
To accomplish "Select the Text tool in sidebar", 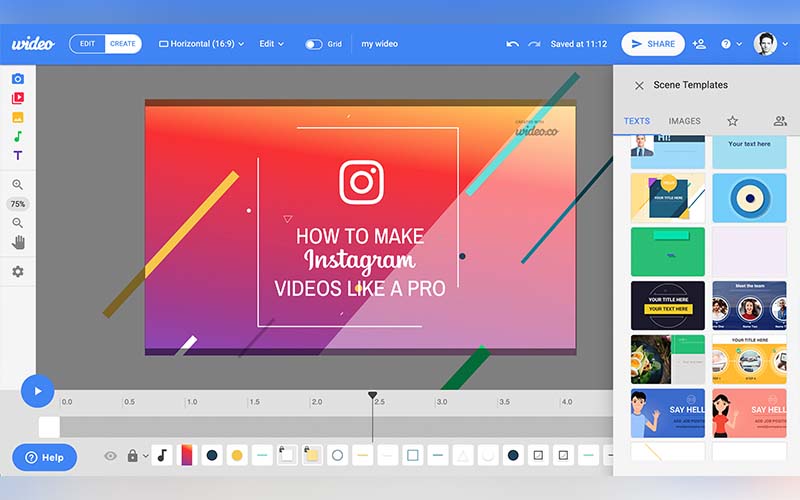I will coord(18,155).
